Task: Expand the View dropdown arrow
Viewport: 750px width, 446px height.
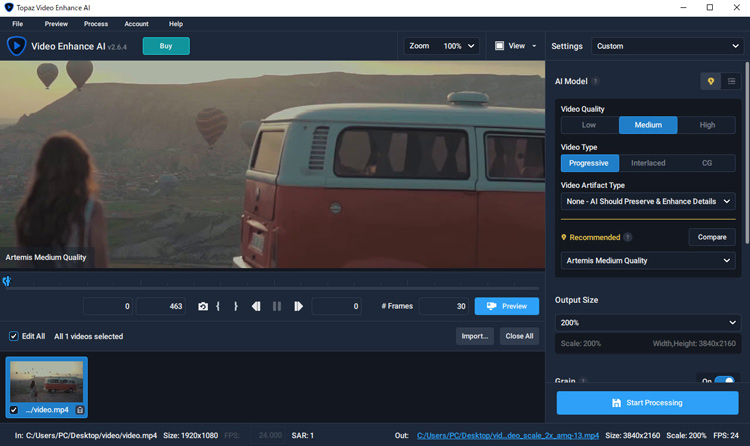Action: tap(534, 46)
